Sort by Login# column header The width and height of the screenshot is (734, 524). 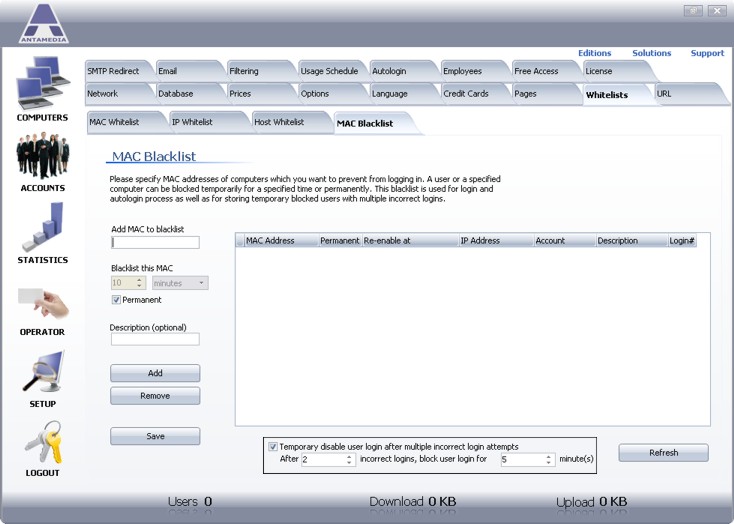pyautogui.click(x=682, y=241)
